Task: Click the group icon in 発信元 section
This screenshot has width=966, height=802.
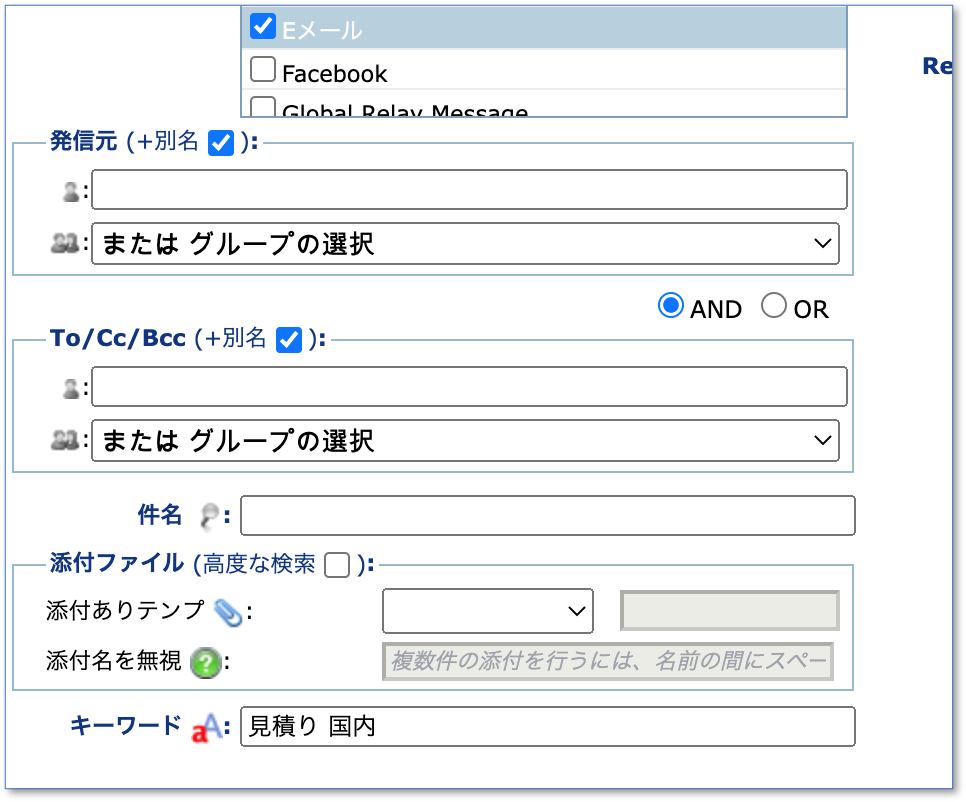Action: tap(65, 243)
